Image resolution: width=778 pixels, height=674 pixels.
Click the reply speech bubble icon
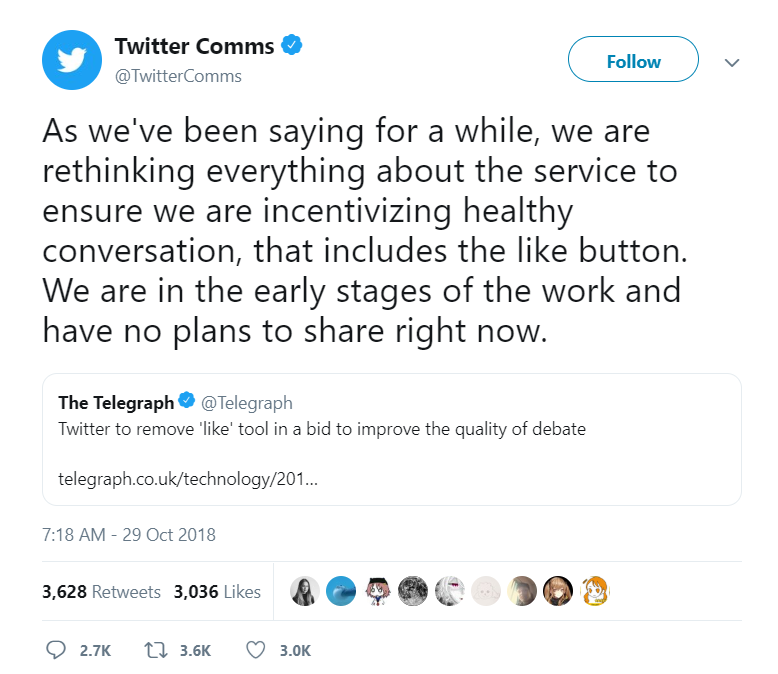pyautogui.click(x=57, y=650)
